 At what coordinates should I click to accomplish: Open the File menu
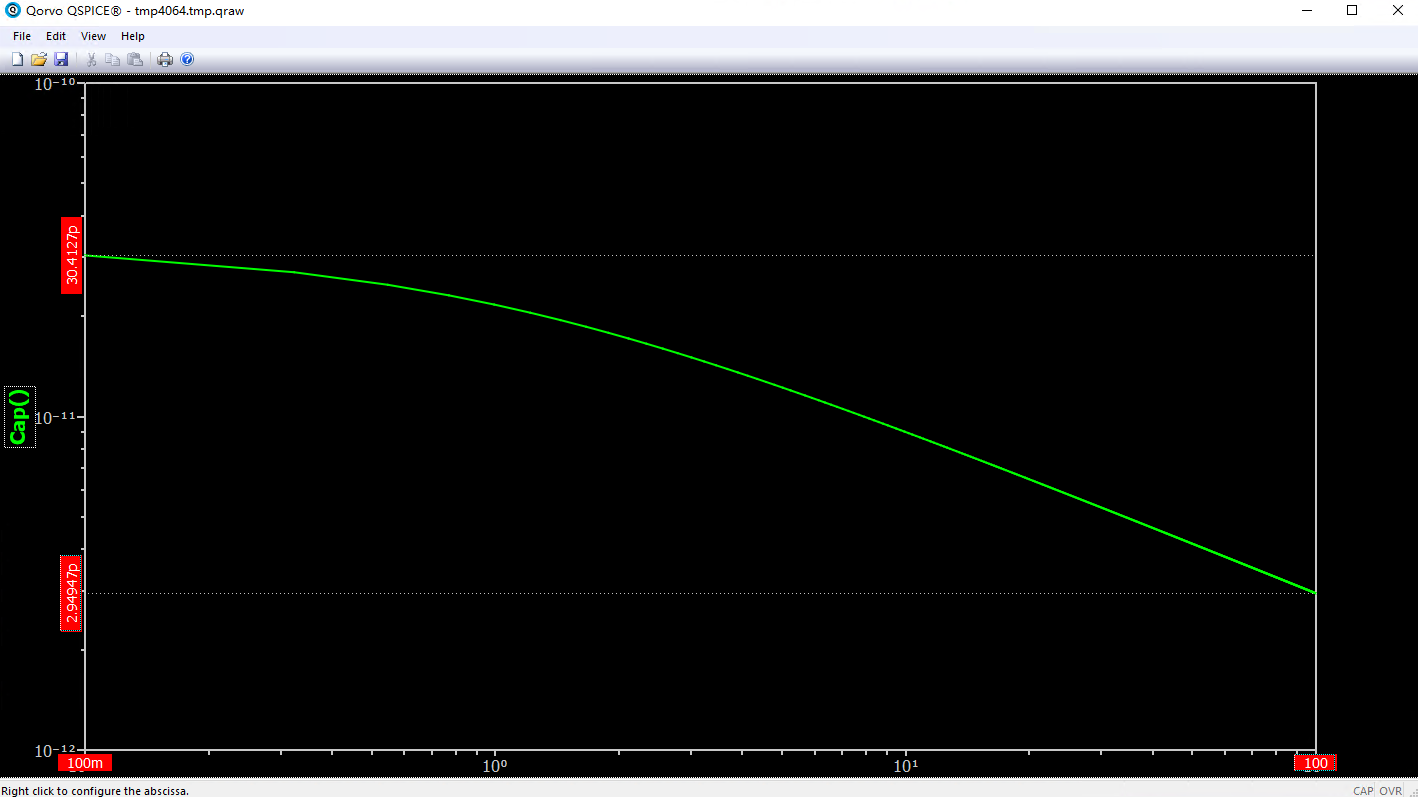click(x=22, y=36)
